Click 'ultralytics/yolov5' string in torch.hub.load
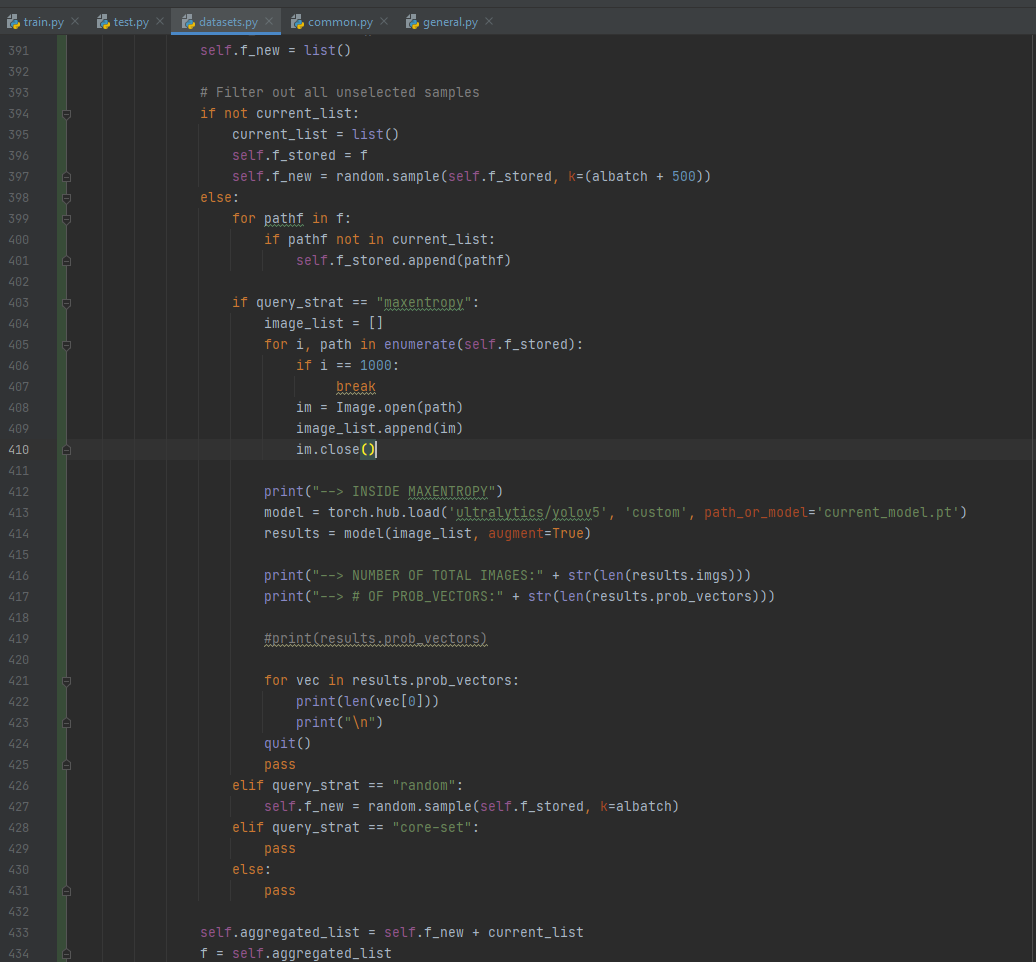This screenshot has width=1036, height=962. click(x=528, y=513)
